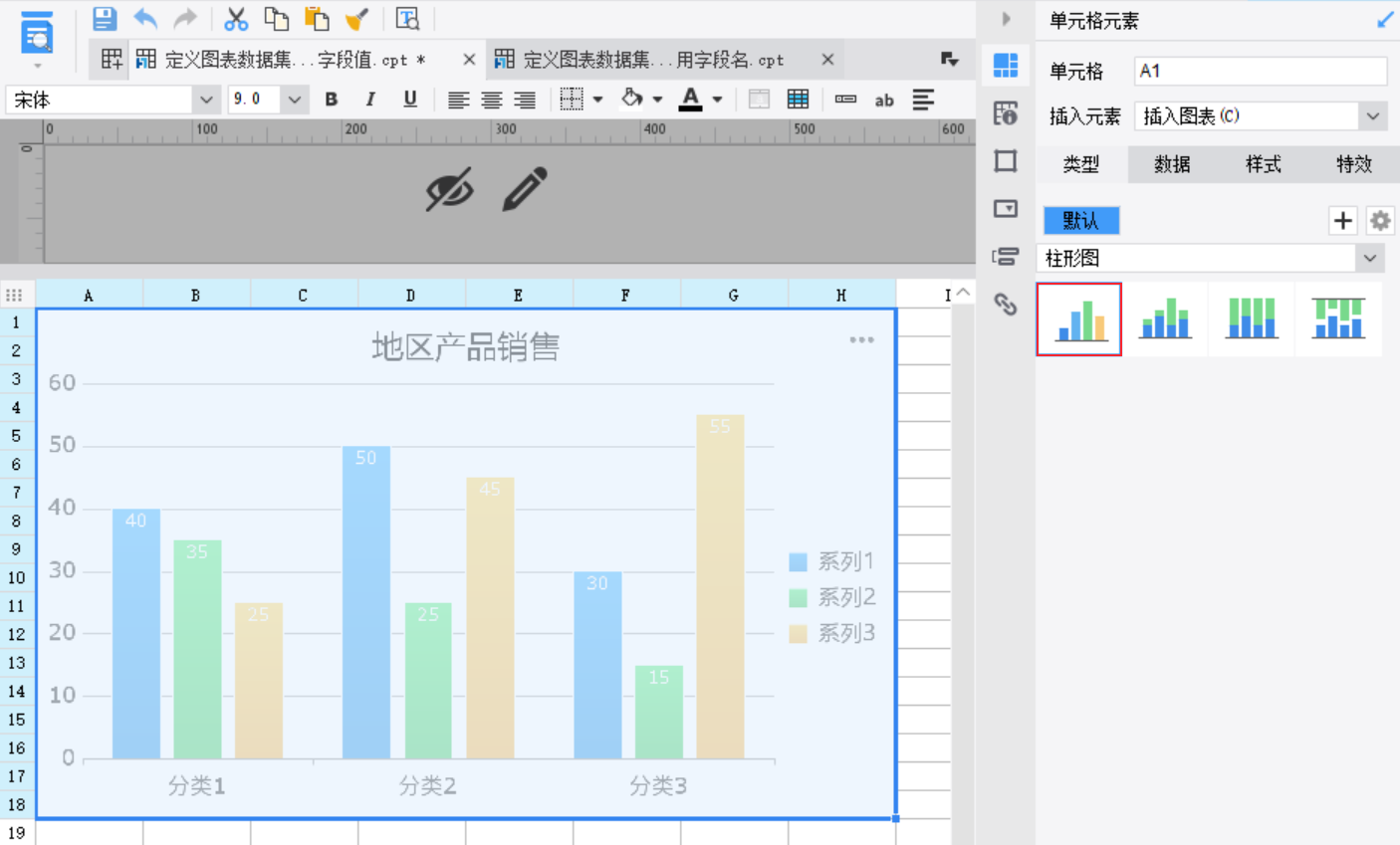
Task: Toggle bold formatting
Action: (332, 100)
